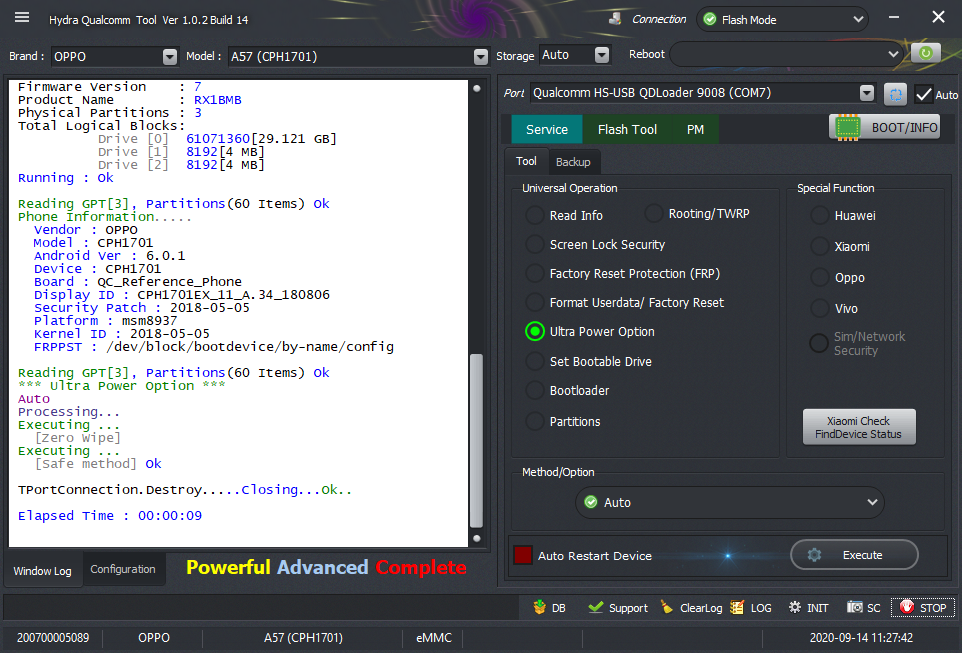Select Vivo special function
The height and width of the screenshot is (653, 962).
tap(820, 308)
